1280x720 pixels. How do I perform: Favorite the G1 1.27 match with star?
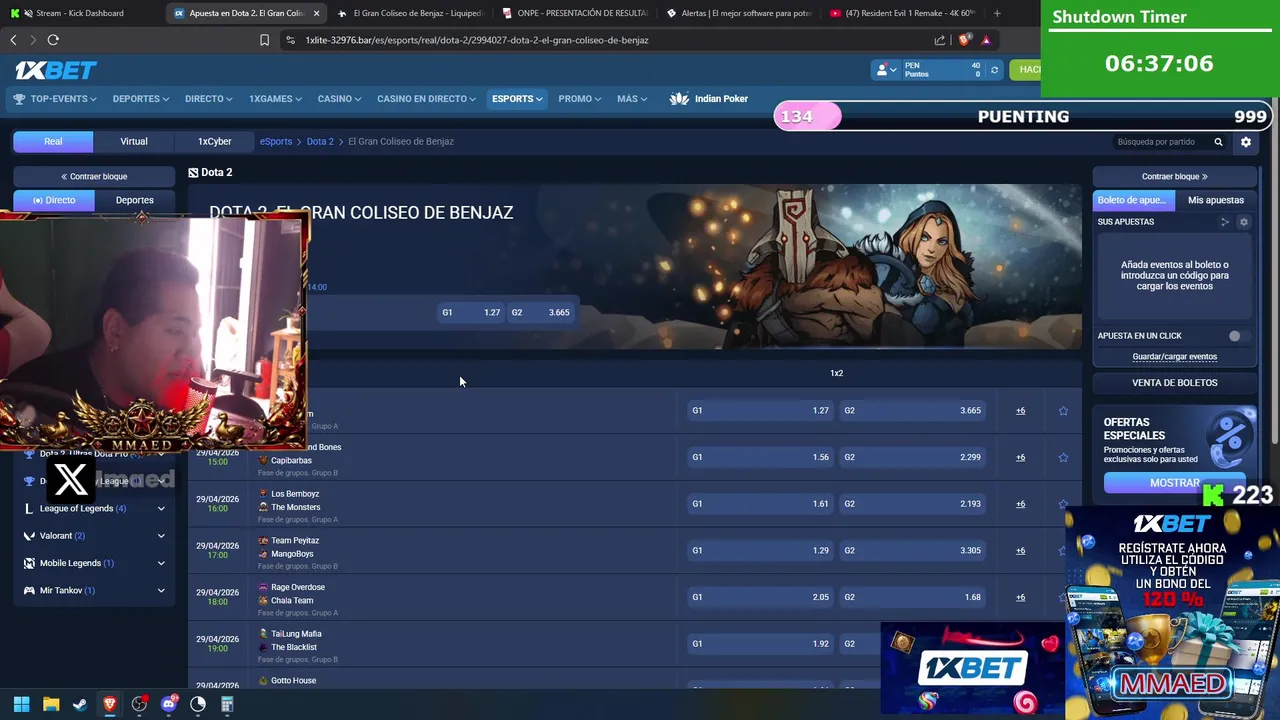pyautogui.click(x=1063, y=411)
